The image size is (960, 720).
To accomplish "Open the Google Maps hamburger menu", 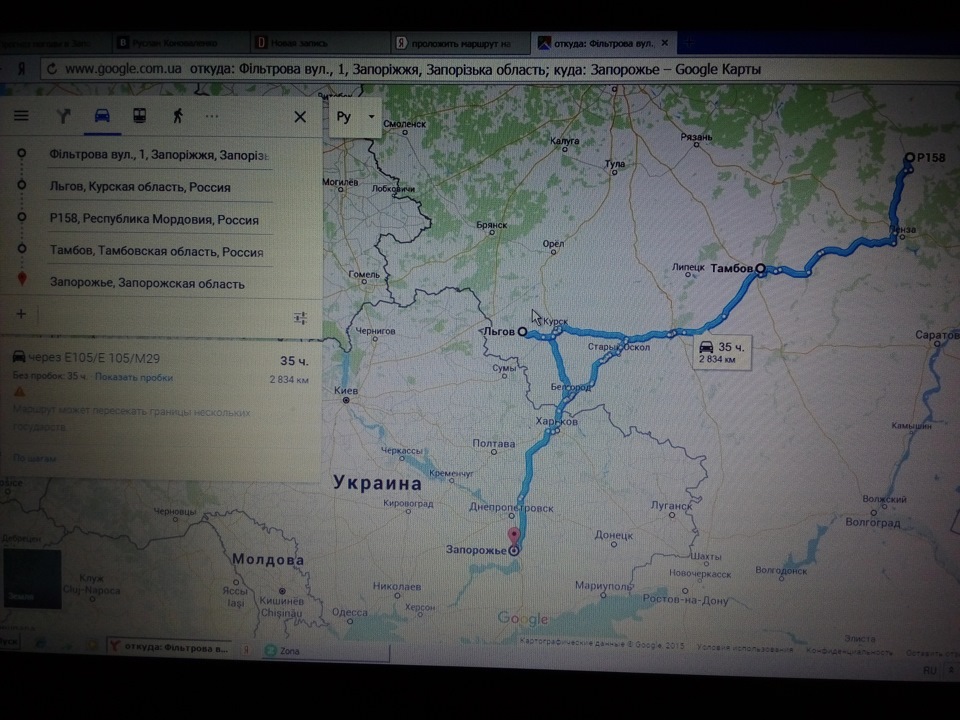I will 21,116.
